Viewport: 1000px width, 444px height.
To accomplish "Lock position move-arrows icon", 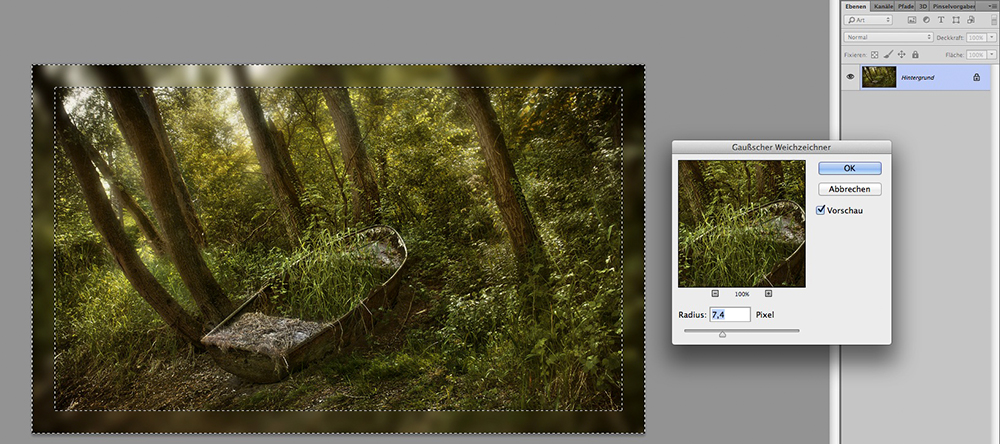I will 902,55.
